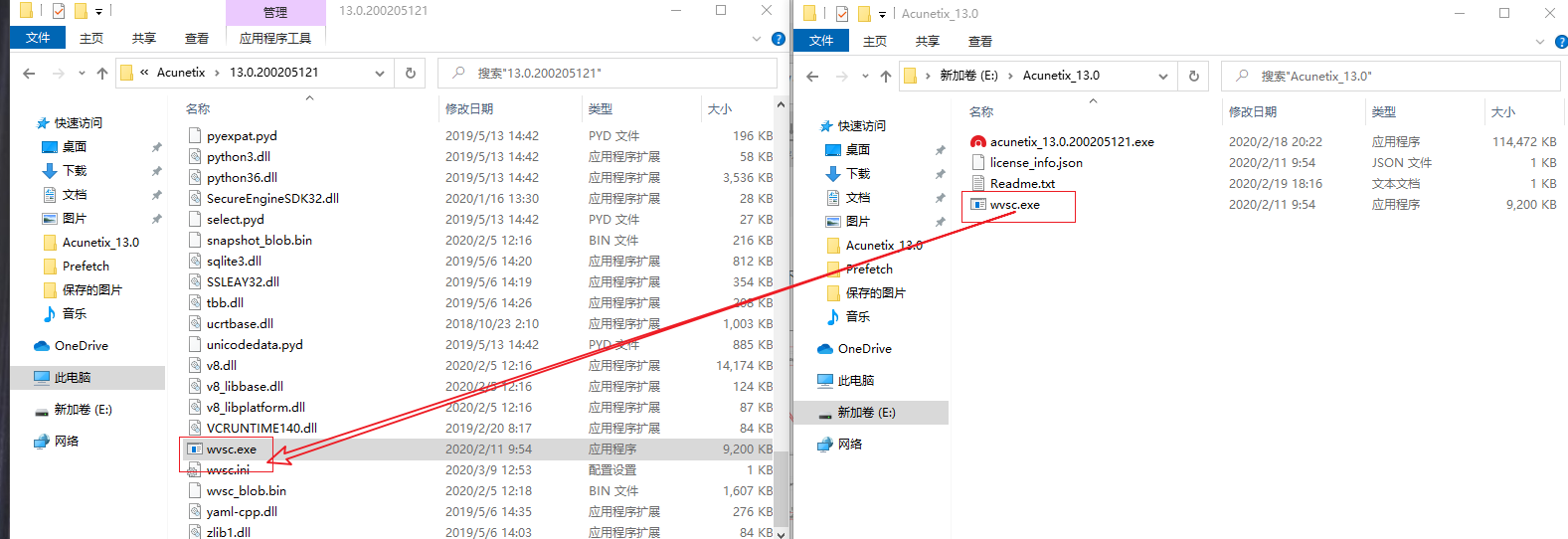Select 桌面 in the left window sidebar
Screen dimensions: 1568x539
74,147
